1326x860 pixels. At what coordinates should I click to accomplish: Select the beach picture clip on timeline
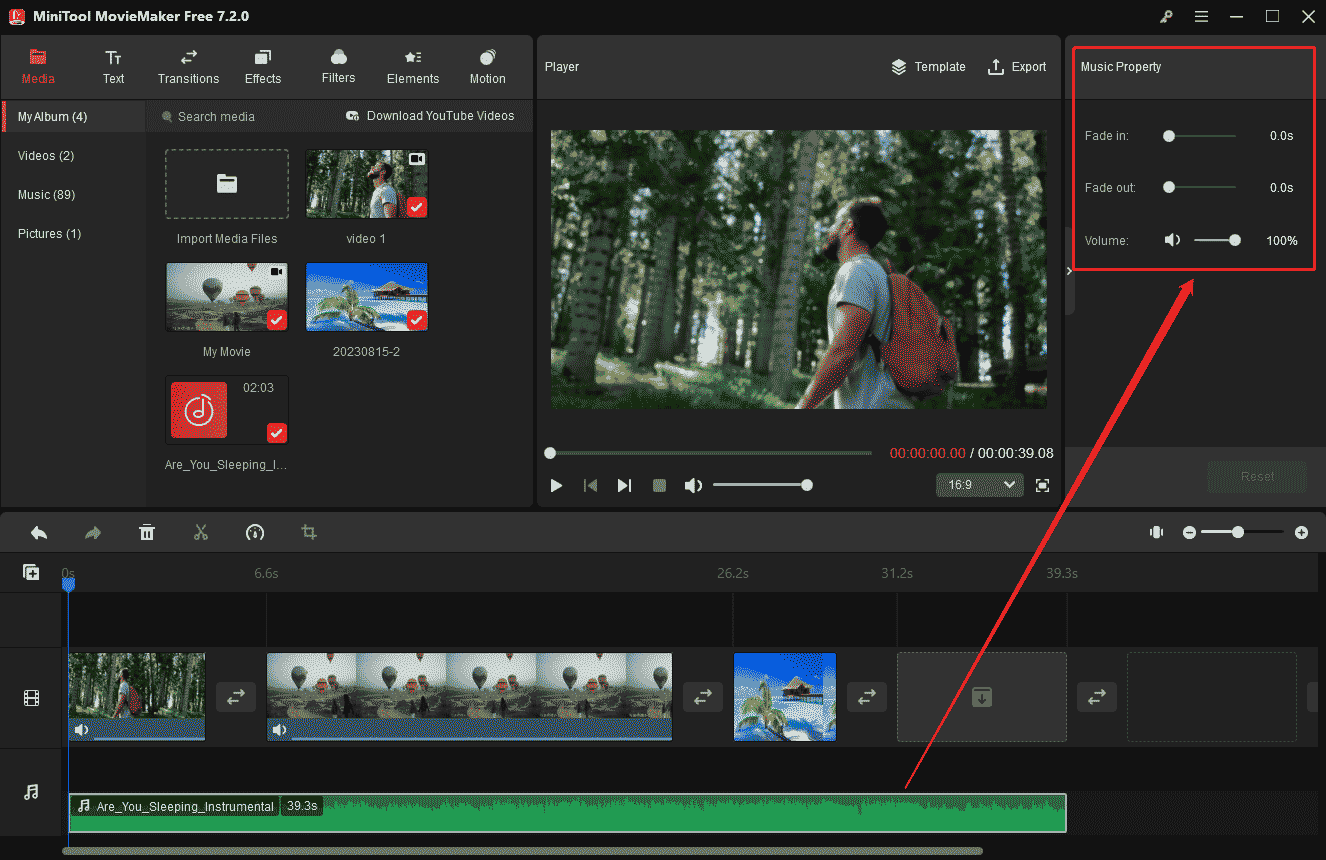[x=785, y=697]
